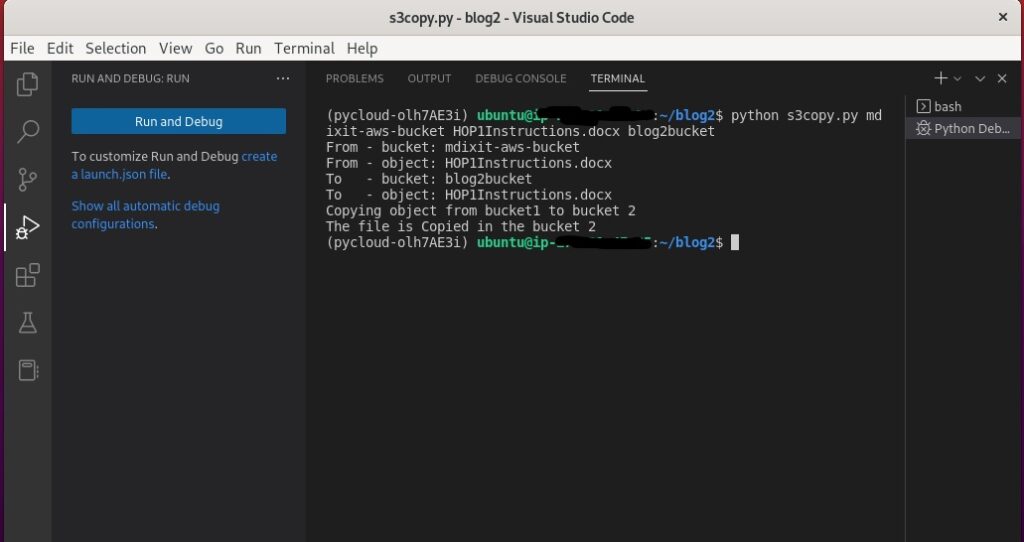Open the new terminal launch profile dropdown

click(957, 78)
